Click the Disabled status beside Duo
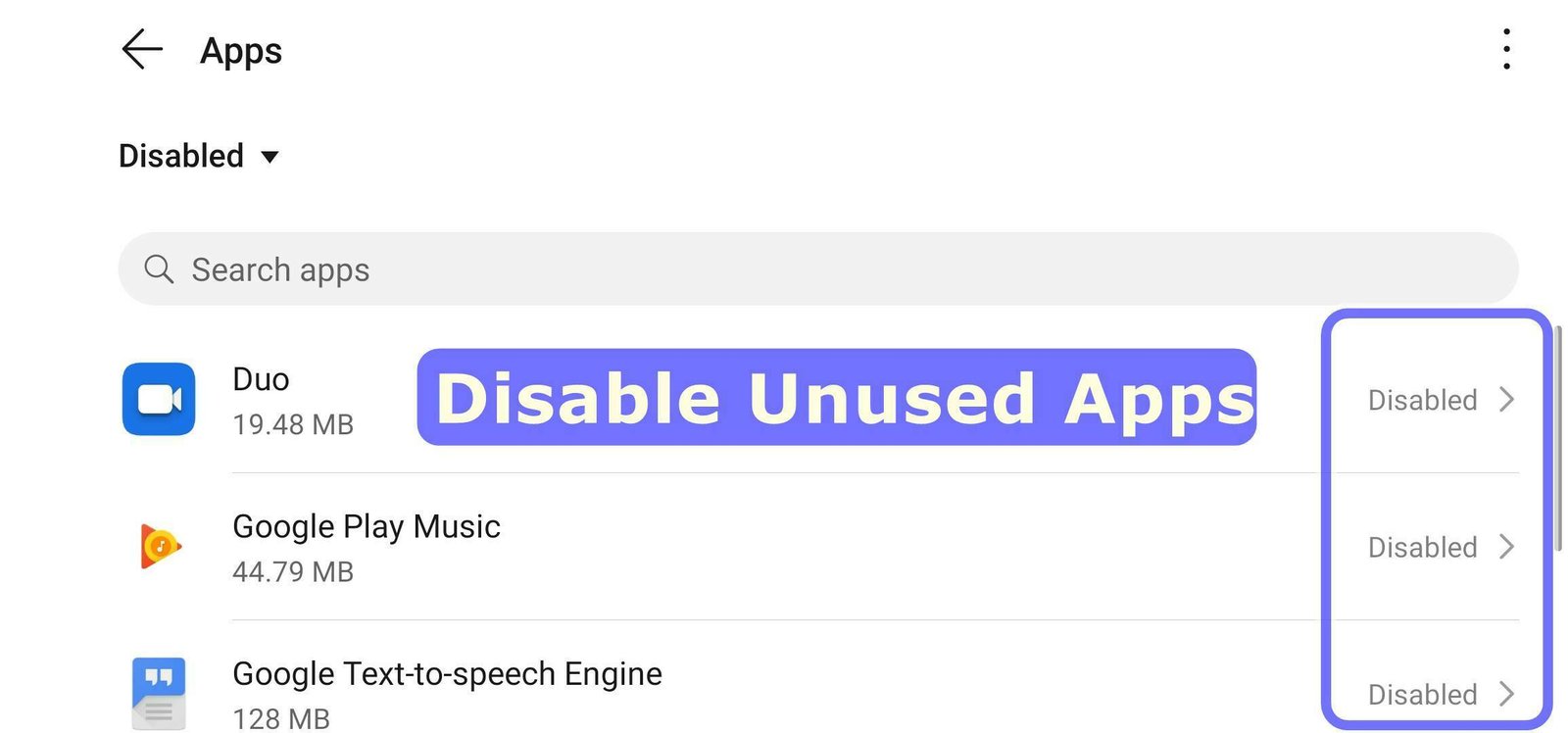This screenshot has height=733, width=1568. (x=1422, y=400)
